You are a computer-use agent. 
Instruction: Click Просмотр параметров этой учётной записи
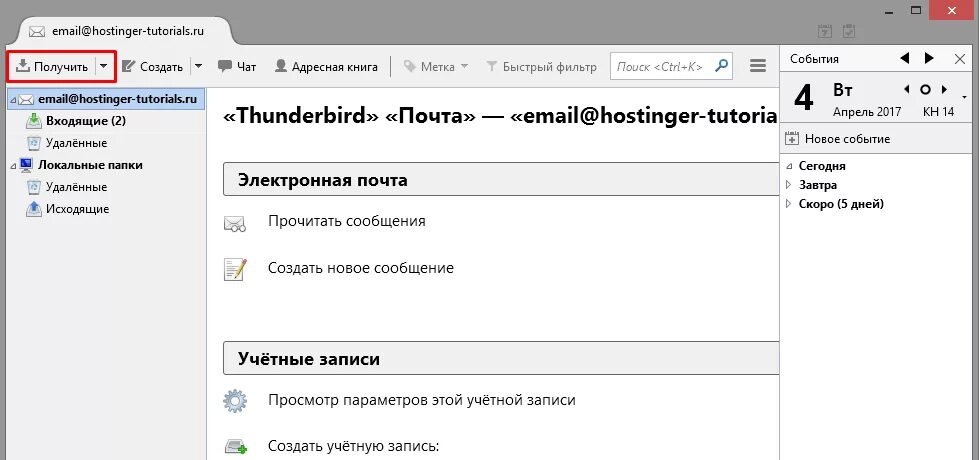pos(421,400)
